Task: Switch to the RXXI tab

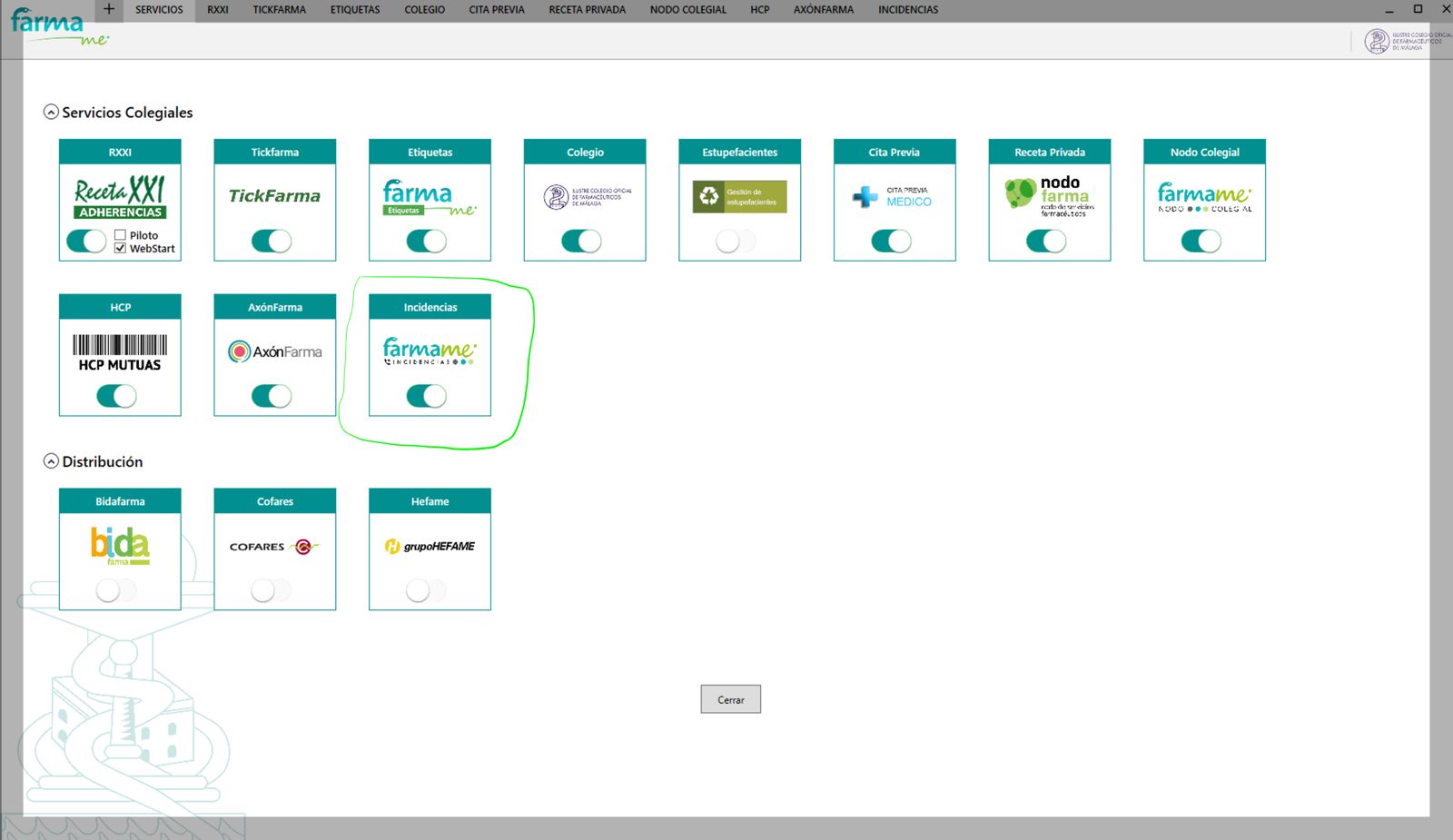Action: click(218, 10)
